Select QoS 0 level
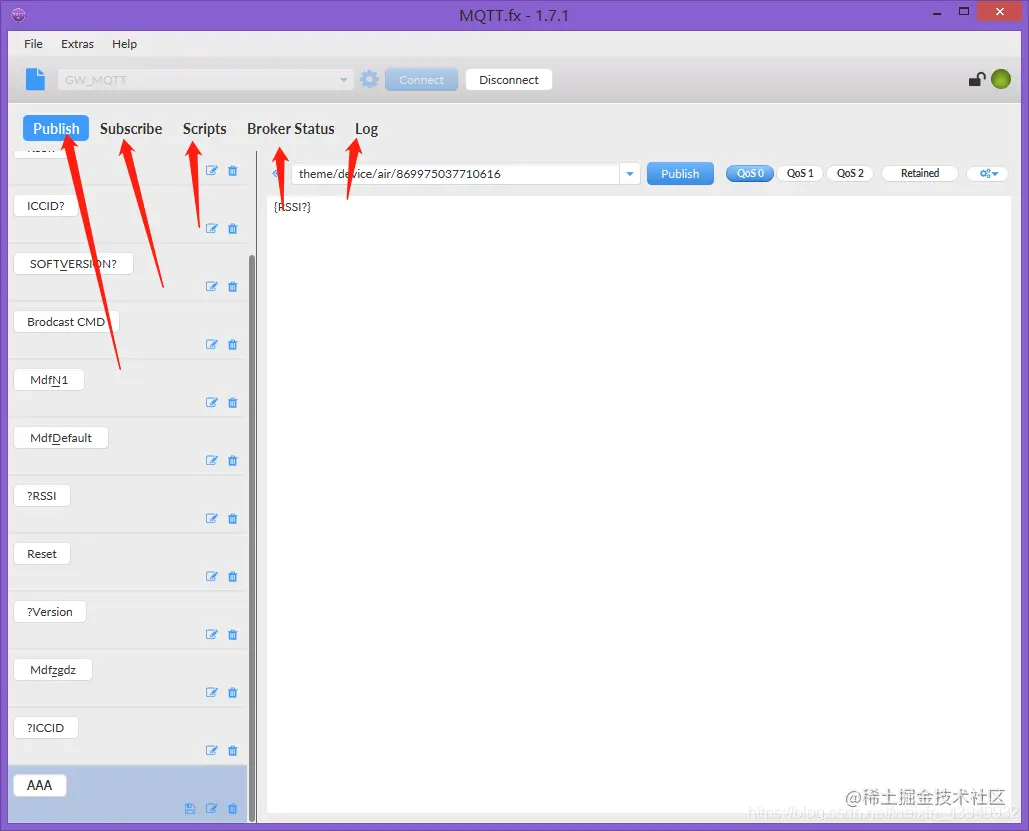This screenshot has height=831, width=1029. [749, 173]
